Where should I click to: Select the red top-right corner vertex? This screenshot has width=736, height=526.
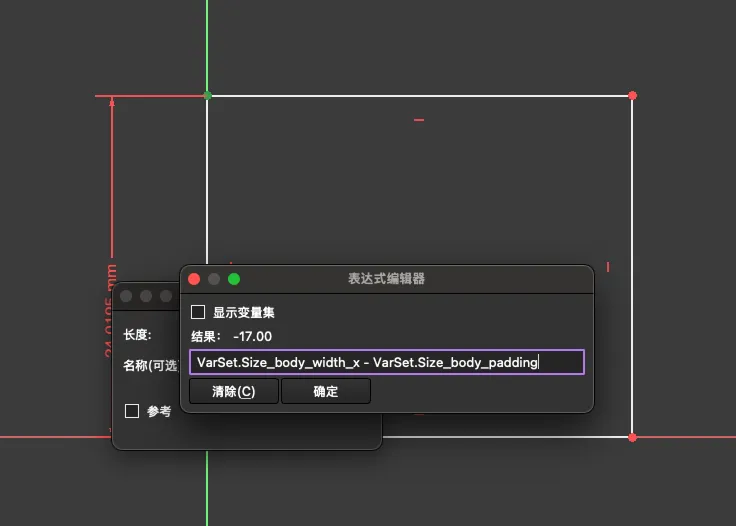click(632, 96)
